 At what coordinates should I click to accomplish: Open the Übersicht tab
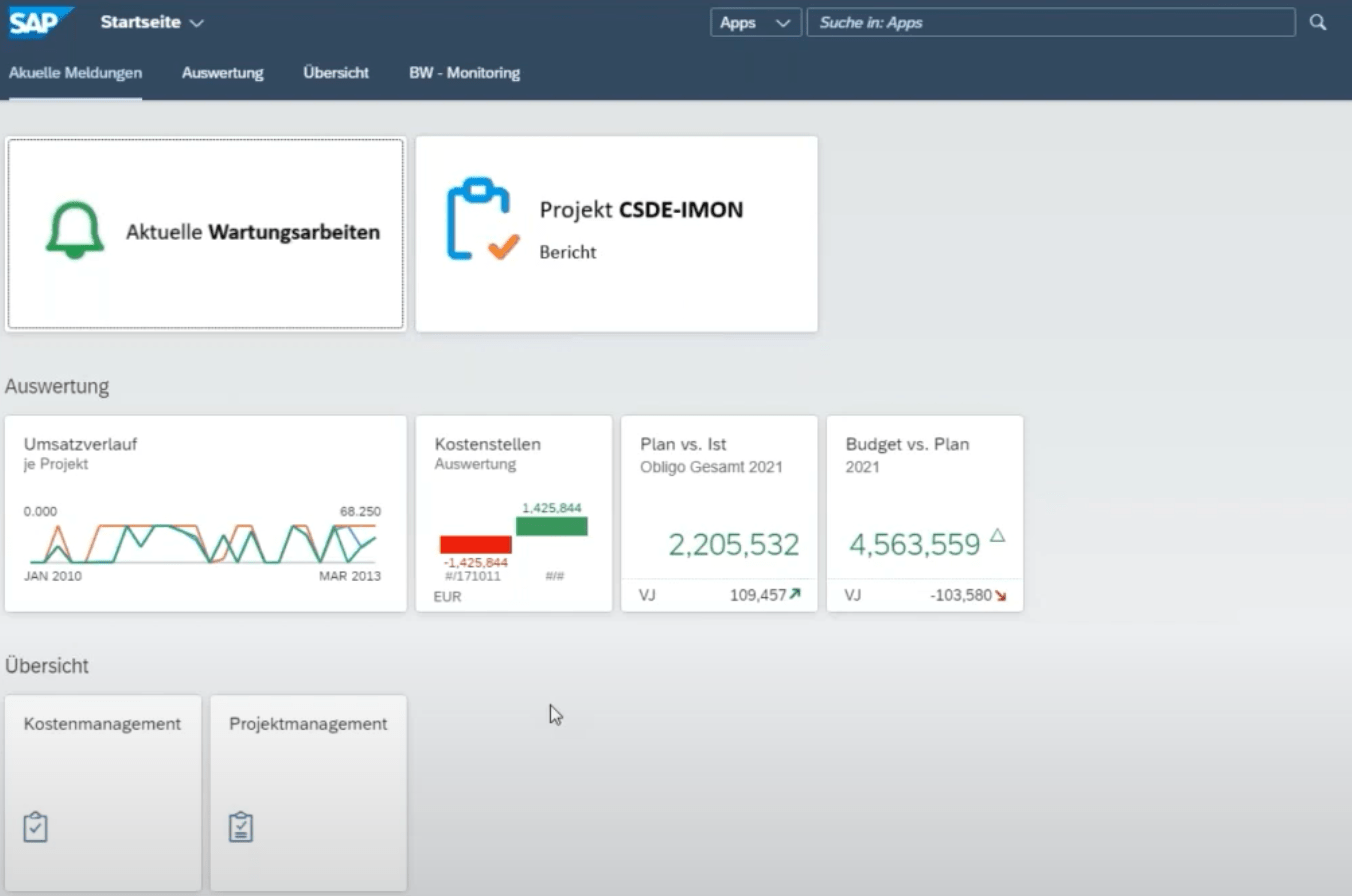pos(335,72)
